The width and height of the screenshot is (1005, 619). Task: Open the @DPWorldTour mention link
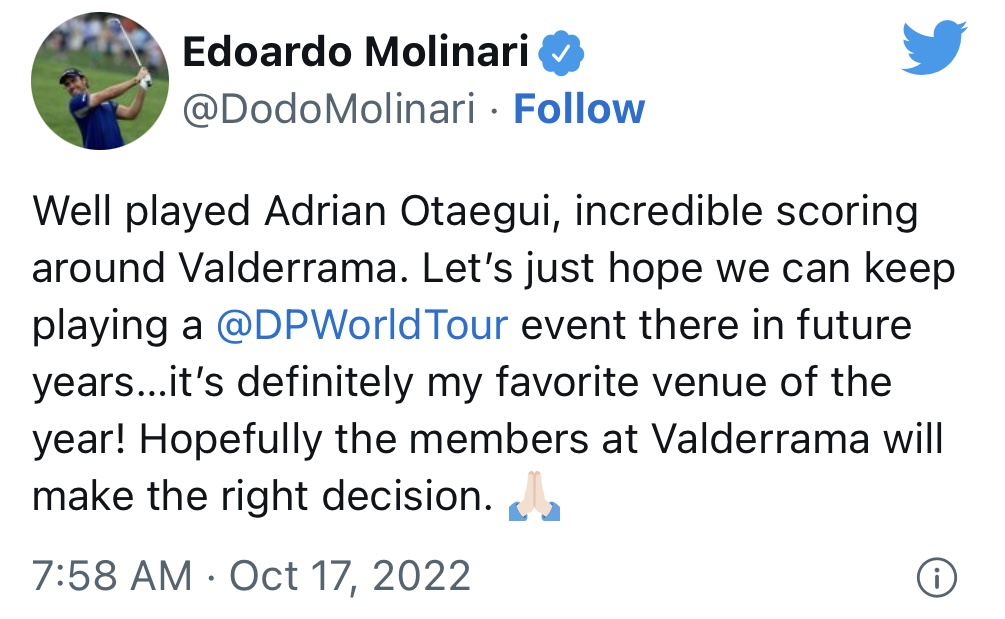pos(364,327)
